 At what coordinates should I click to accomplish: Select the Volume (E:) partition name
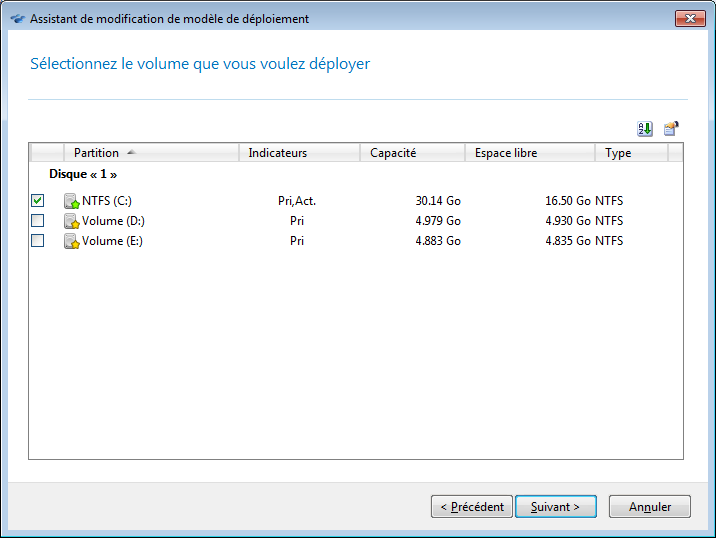(112, 241)
